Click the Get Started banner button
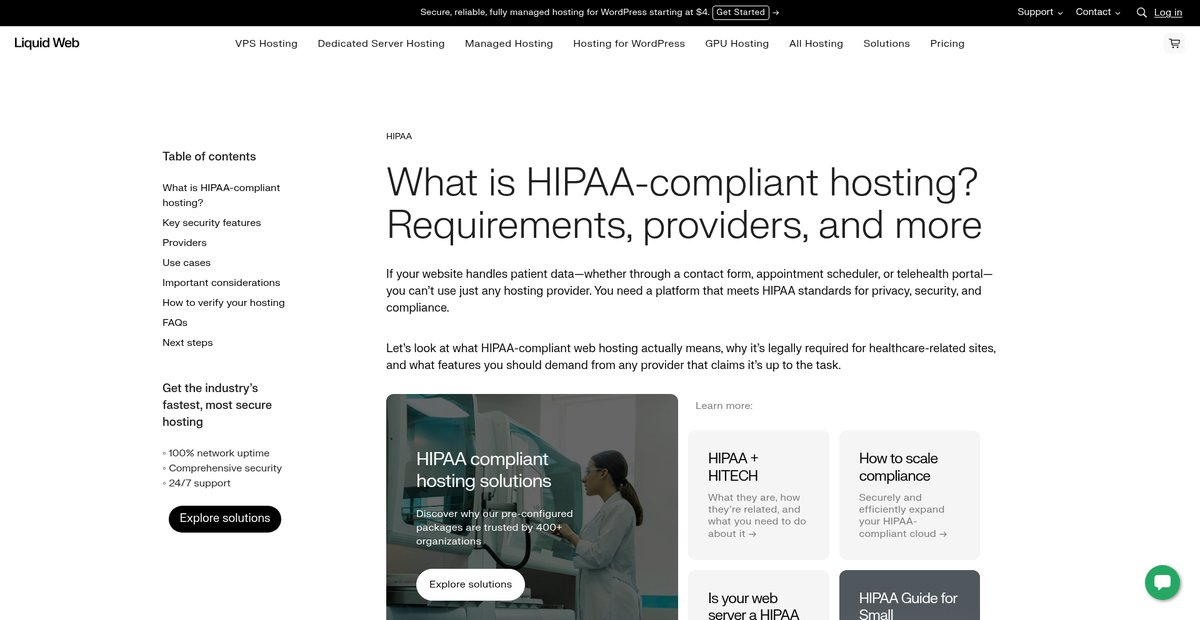 pos(741,12)
